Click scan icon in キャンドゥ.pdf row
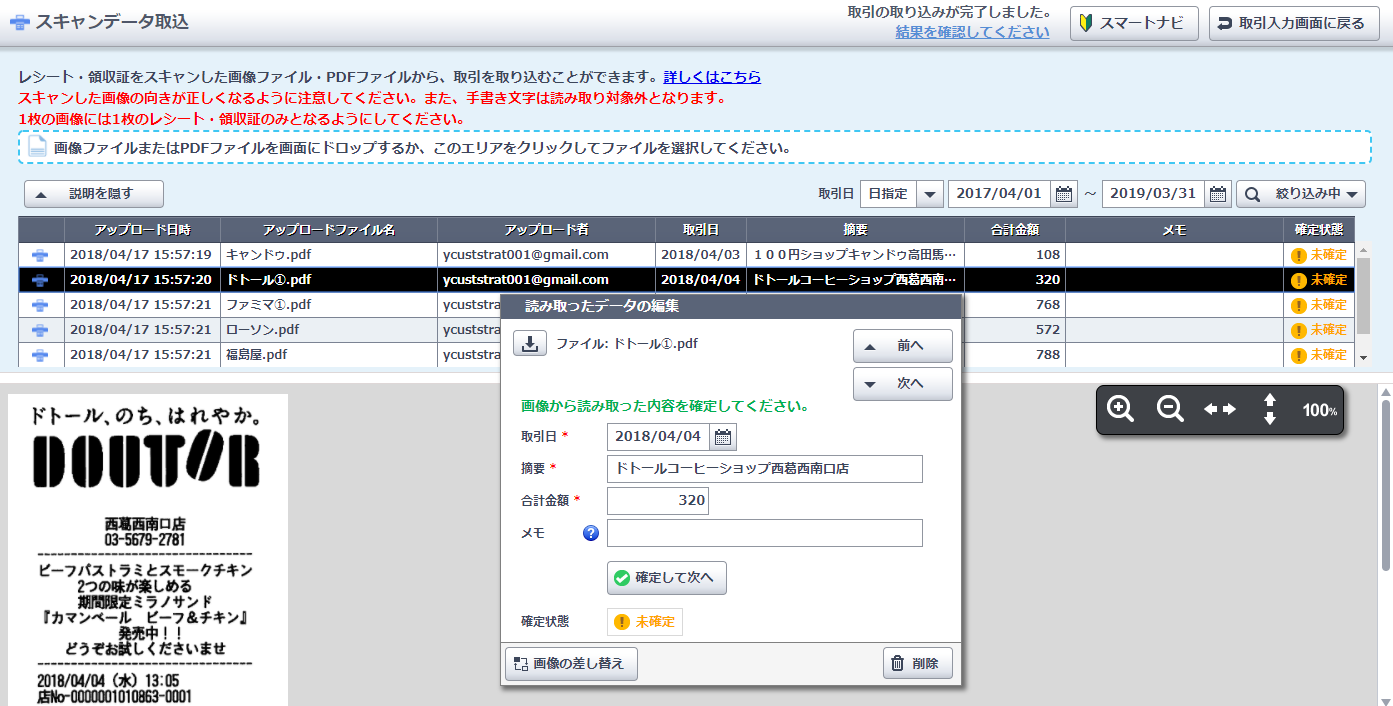Screen dimensions: 1393x706 pos(41,255)
